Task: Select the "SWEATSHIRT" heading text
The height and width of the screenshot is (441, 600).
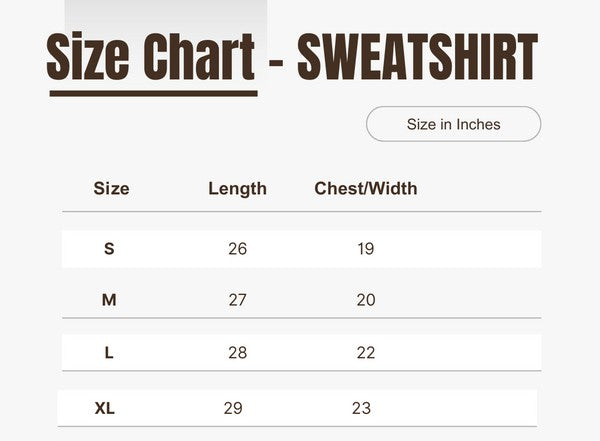Action: tap(417, 58)
